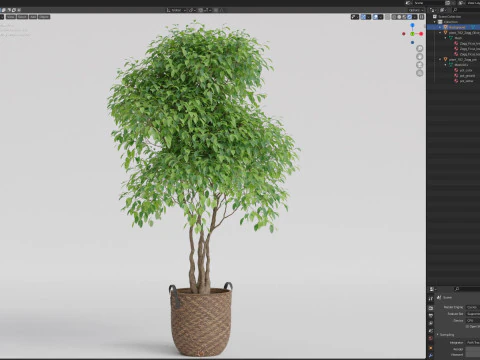This screenshot has height=360, width=480.
Task: Open the Select menu in viewport header
Action: tap(22, 17)
